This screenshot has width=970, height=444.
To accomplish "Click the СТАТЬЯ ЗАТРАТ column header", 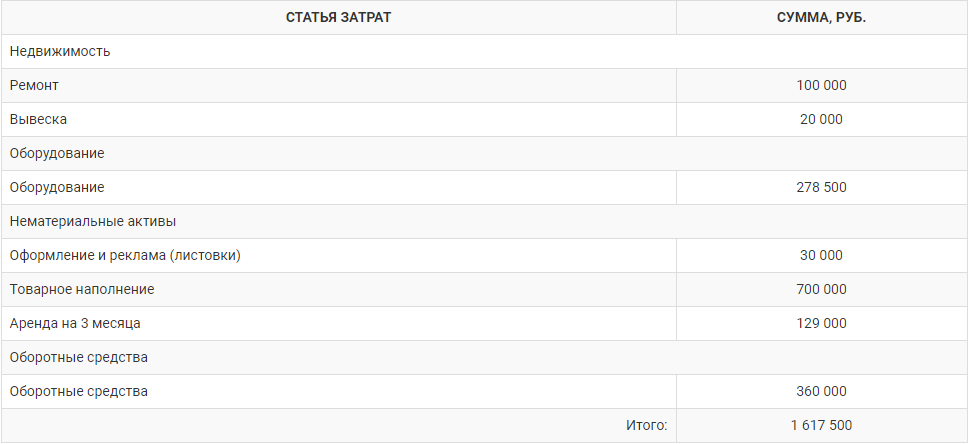I will pos(338,17).
